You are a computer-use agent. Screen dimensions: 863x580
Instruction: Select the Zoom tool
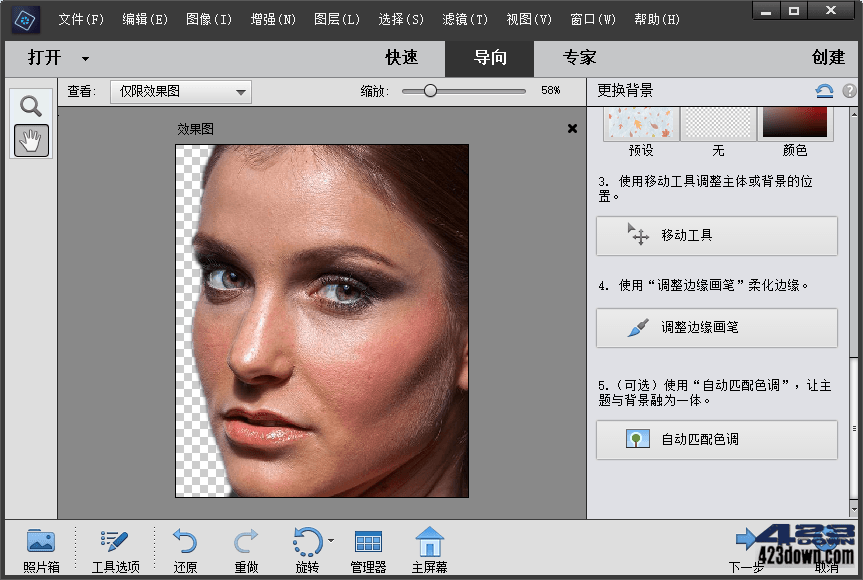click(x=30, y=104)
